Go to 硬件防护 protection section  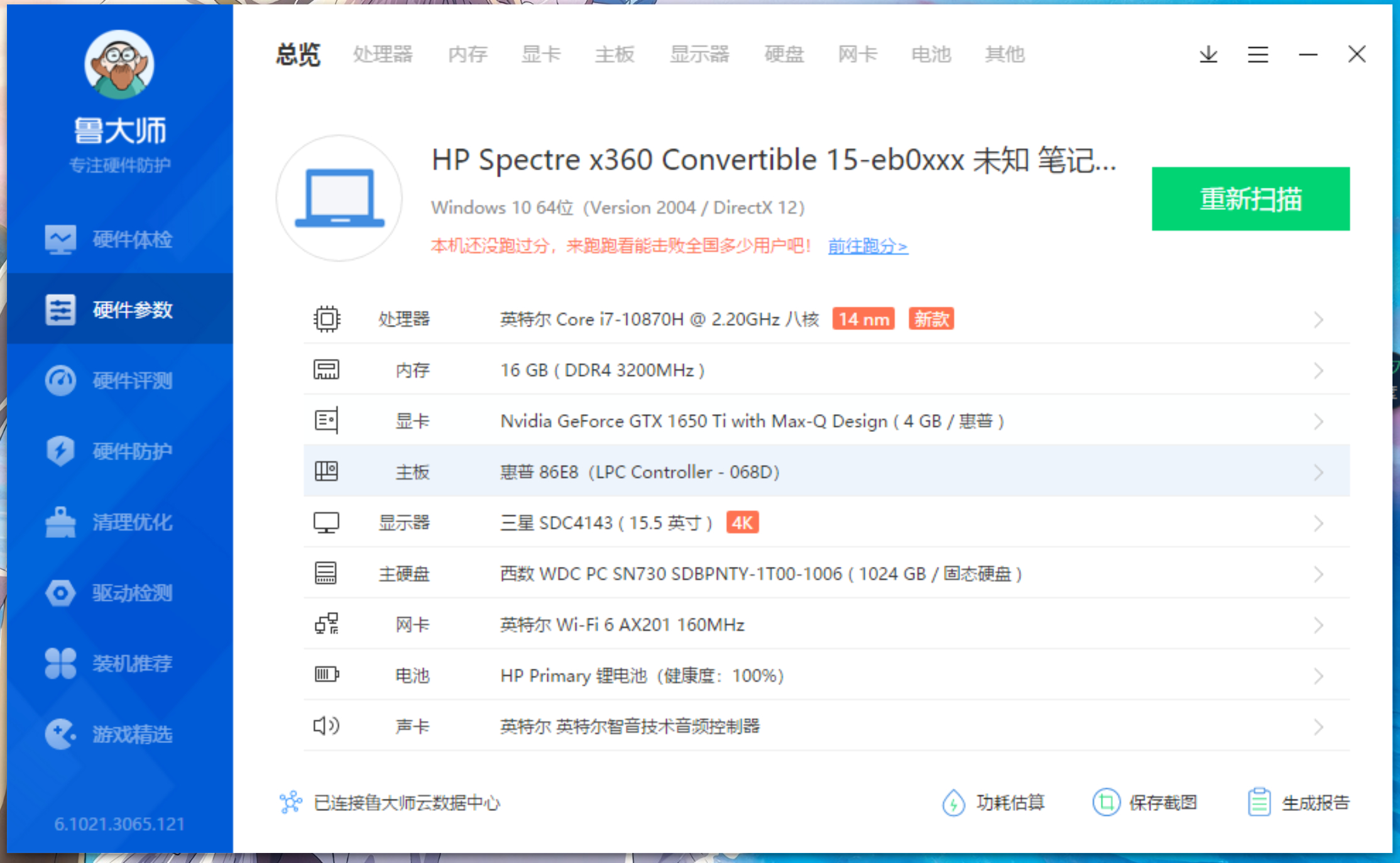coord(119,451)
